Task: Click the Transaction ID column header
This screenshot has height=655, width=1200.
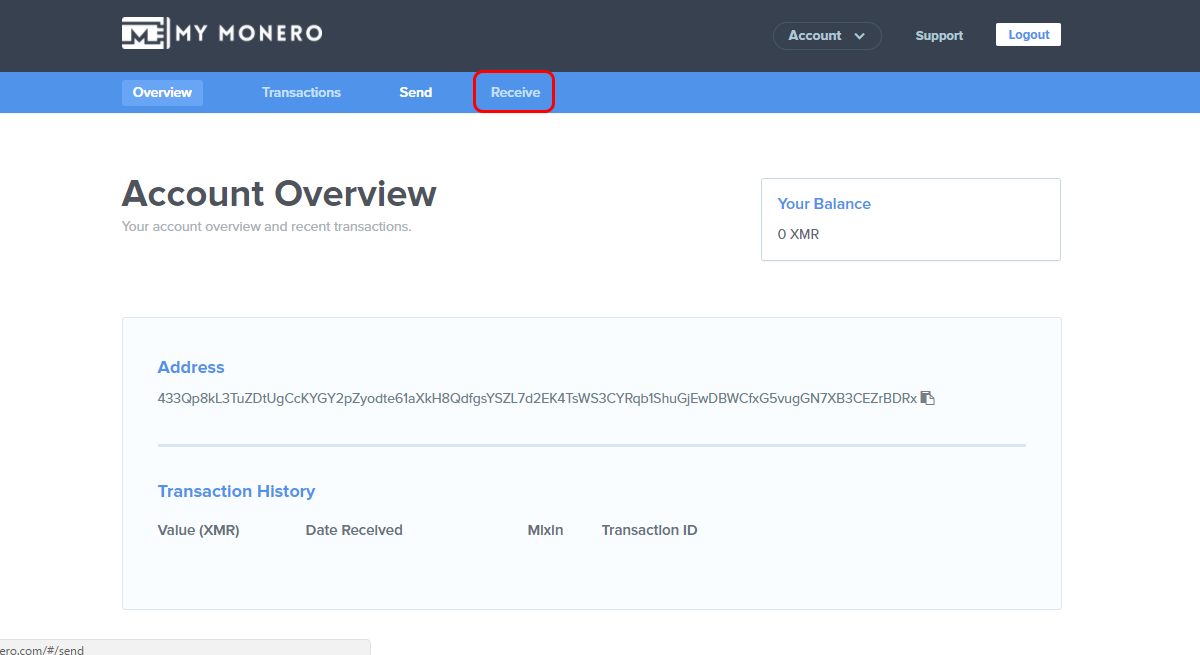Action: 649,531
